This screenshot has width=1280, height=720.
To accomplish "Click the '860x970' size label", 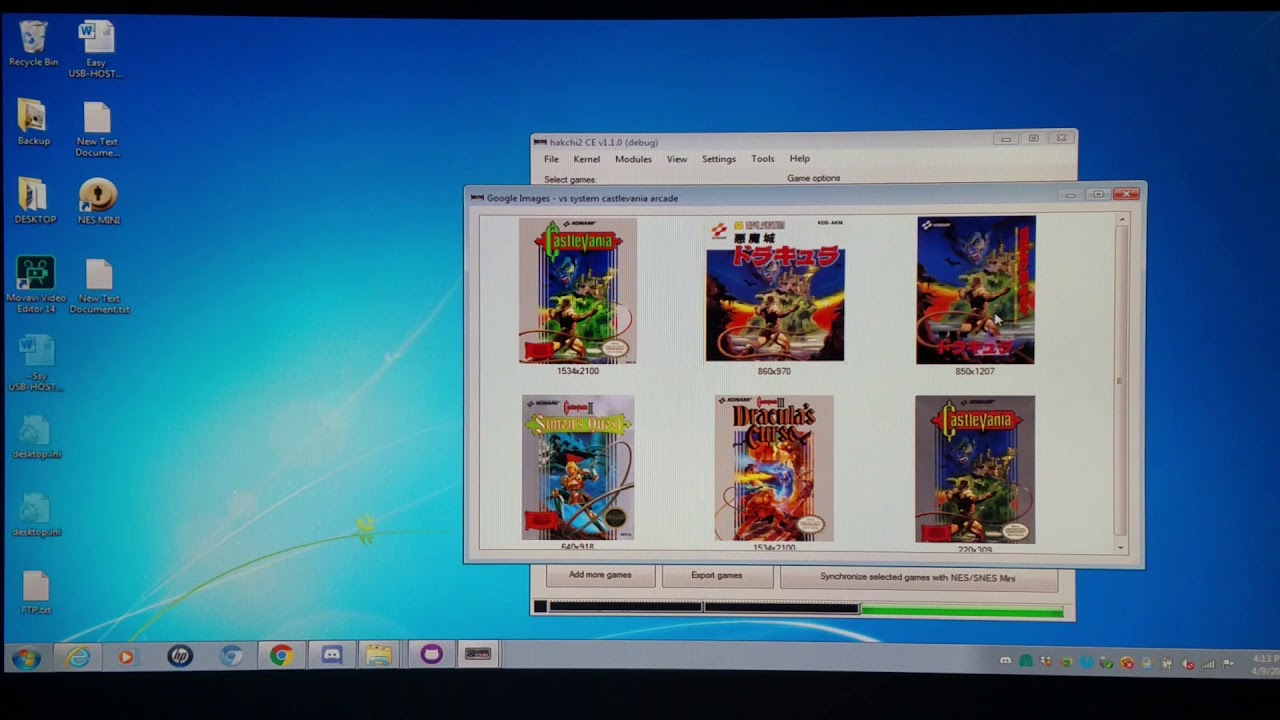I will click(x=774, y=371).
